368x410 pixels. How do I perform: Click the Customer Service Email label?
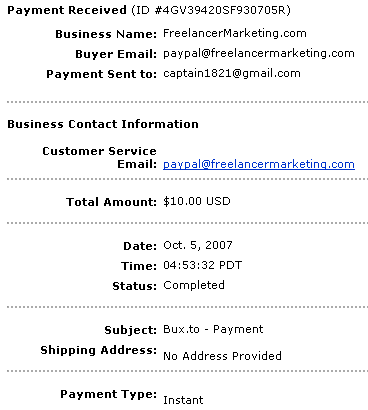tap(99, 158)
